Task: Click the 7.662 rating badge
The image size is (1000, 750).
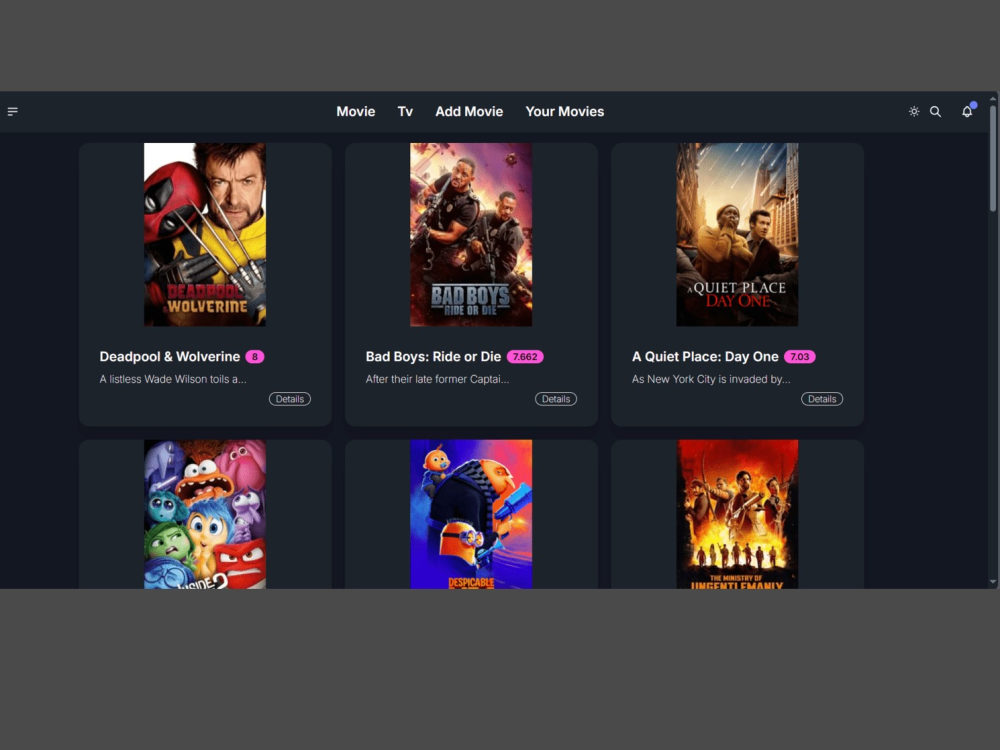Action: tap(526, 357)
